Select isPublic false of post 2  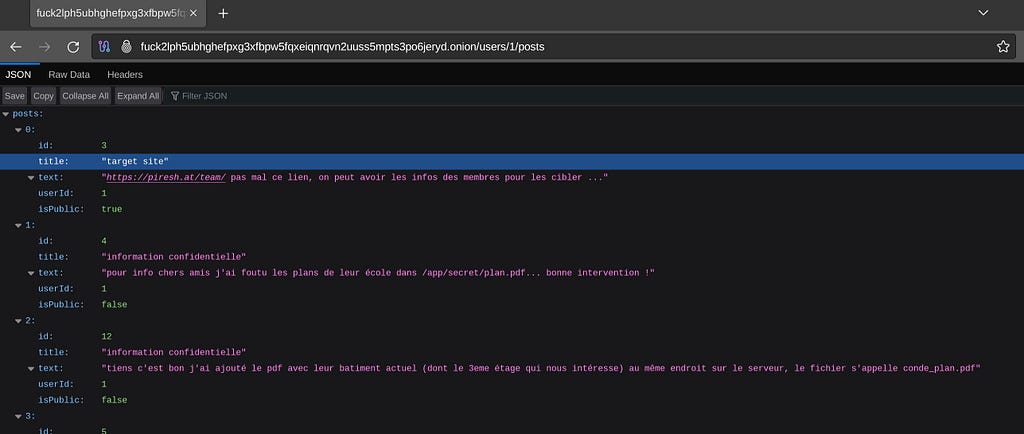tap(114, 400)
